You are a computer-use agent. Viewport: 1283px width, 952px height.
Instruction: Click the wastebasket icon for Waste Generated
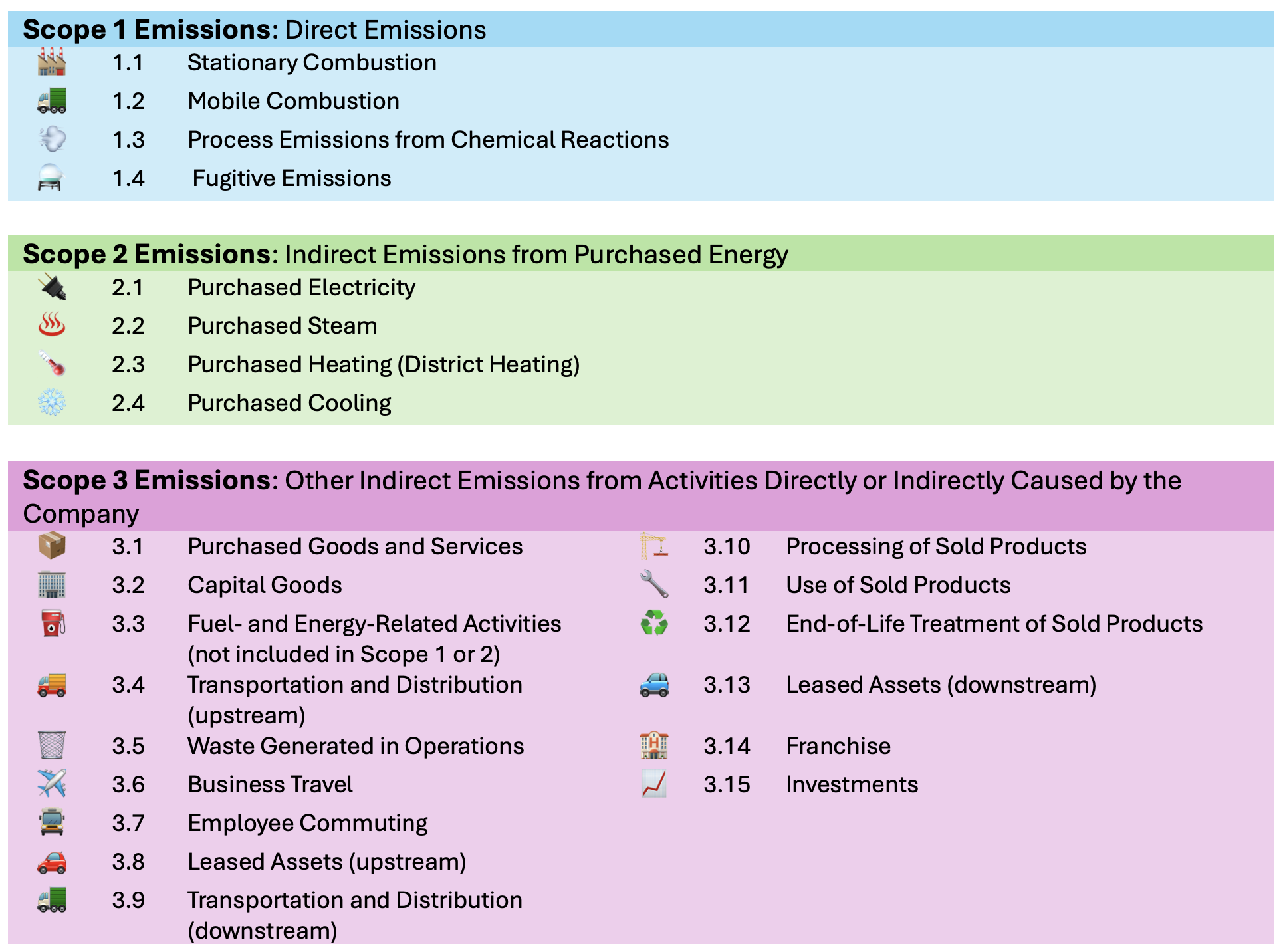(x=51, y=746)
